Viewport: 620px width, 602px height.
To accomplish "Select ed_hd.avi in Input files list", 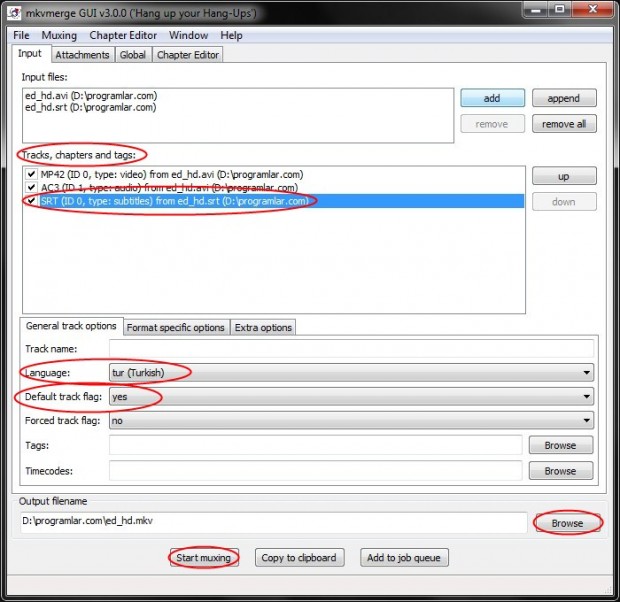I will pyautogui.click(x=91, y=96).
